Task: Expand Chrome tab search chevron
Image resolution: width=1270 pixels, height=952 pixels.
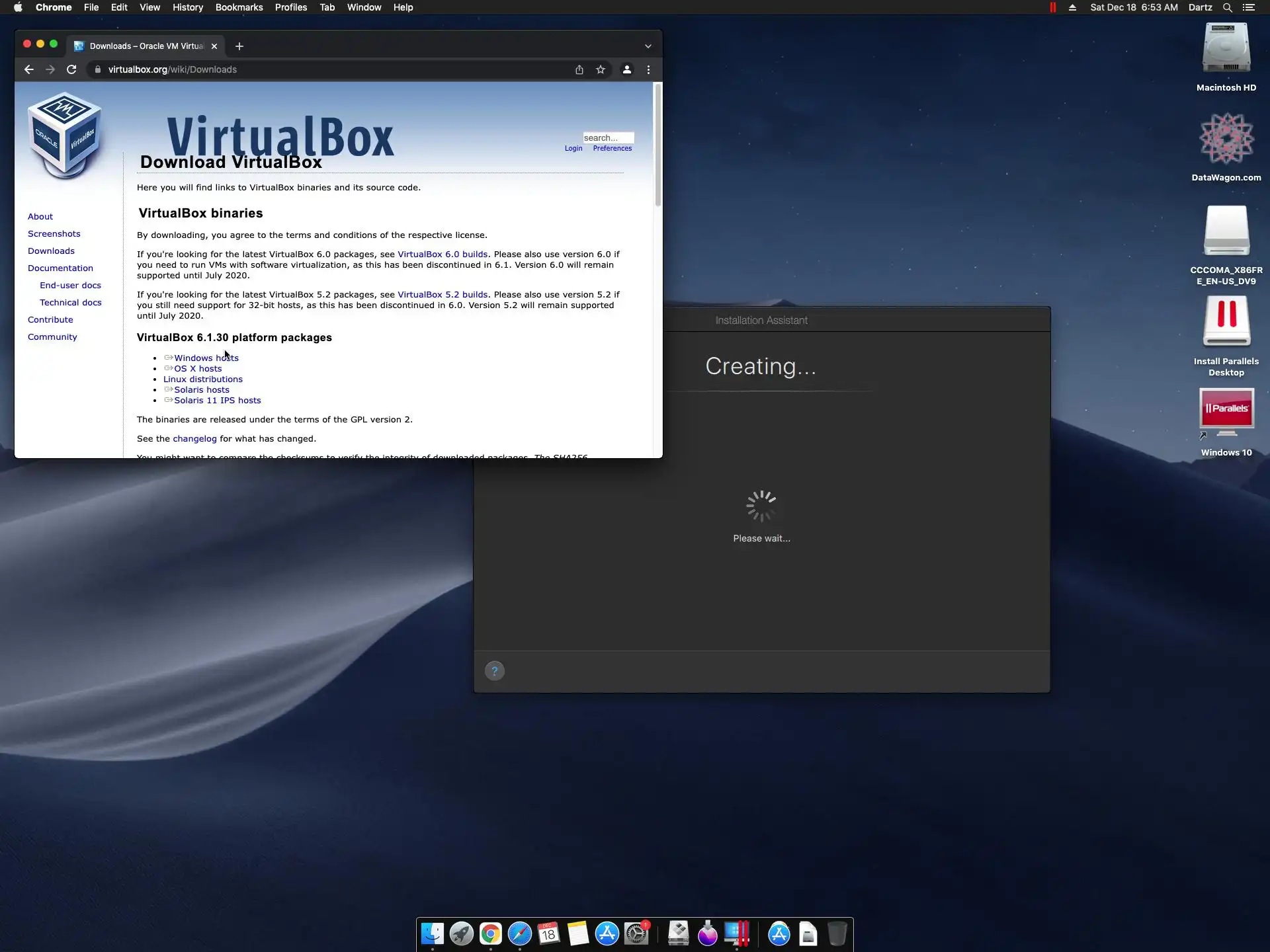Action: click(x=648, y=46)
